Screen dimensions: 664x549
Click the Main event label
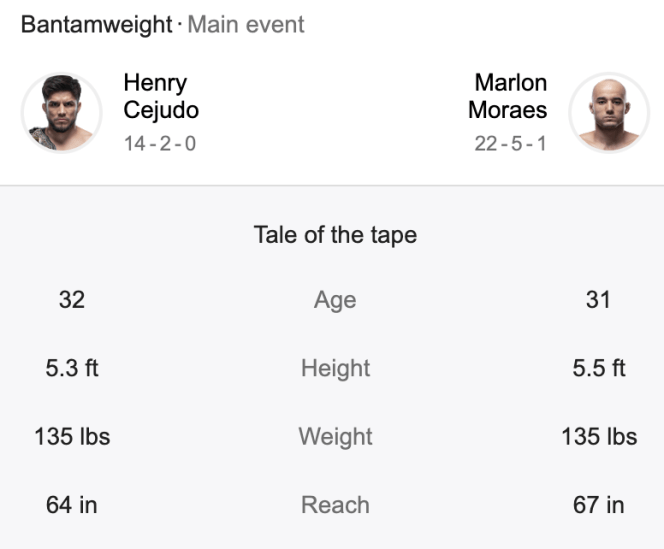pos(245,25)
